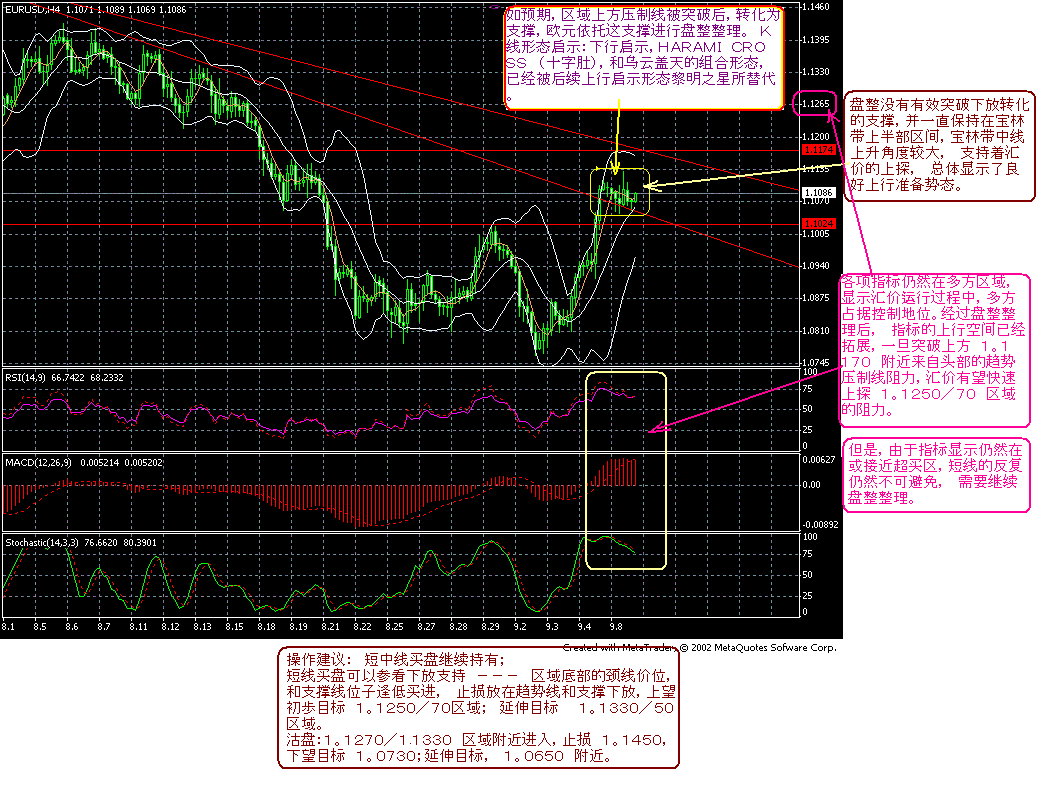
Task: Click the 9.3 date label
Action: coord(552,626)
